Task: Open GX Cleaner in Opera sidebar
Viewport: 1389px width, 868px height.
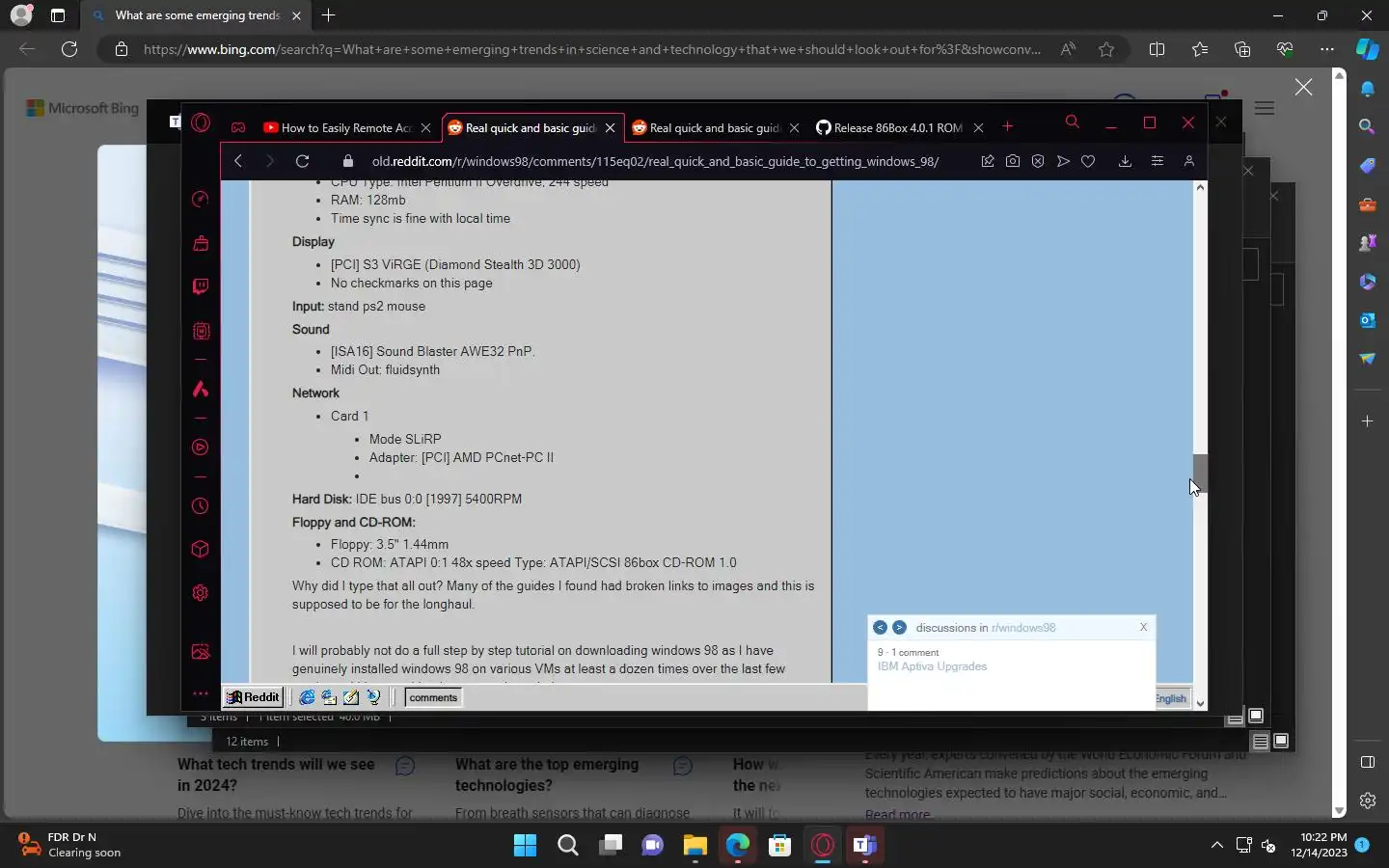Action: point(201,243)
